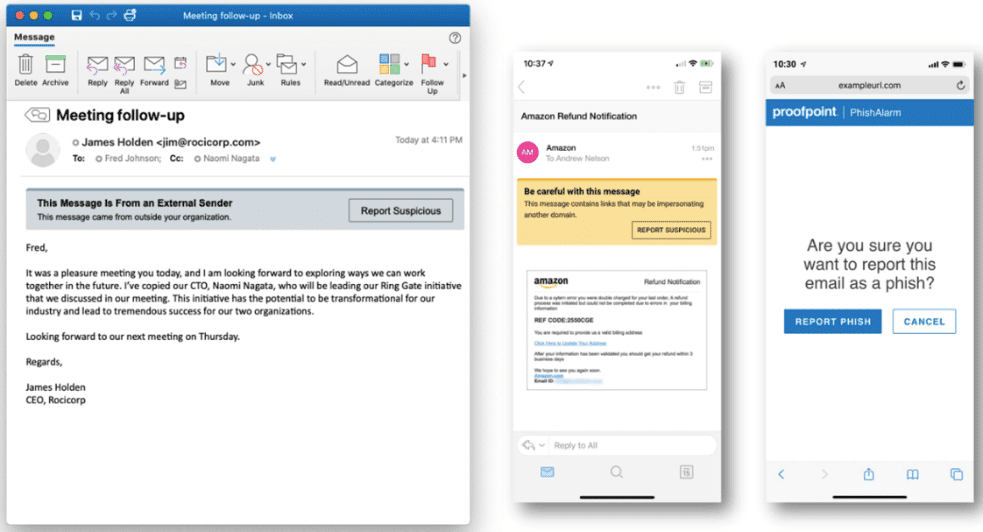
Task: Click the small attachment-forward icon below the meeting icon
Action: [181, 83]
